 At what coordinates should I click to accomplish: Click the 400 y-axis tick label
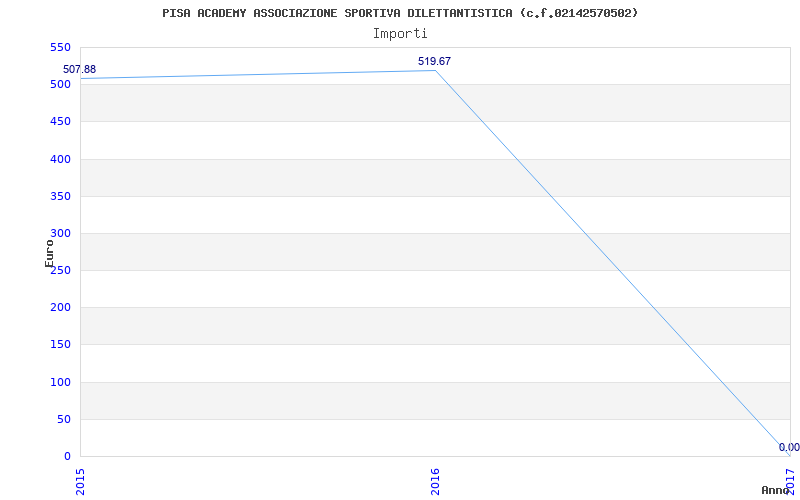tap(60, 159)
